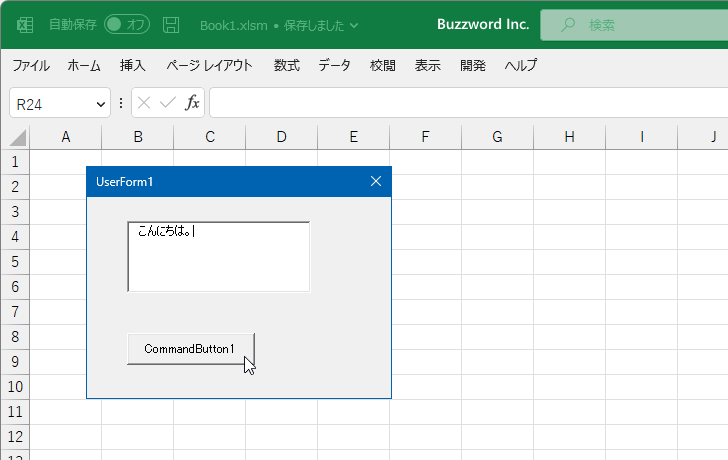This screenshot has height=460, width=728.
Task: Select row 8 header
Action: point(15,337)
